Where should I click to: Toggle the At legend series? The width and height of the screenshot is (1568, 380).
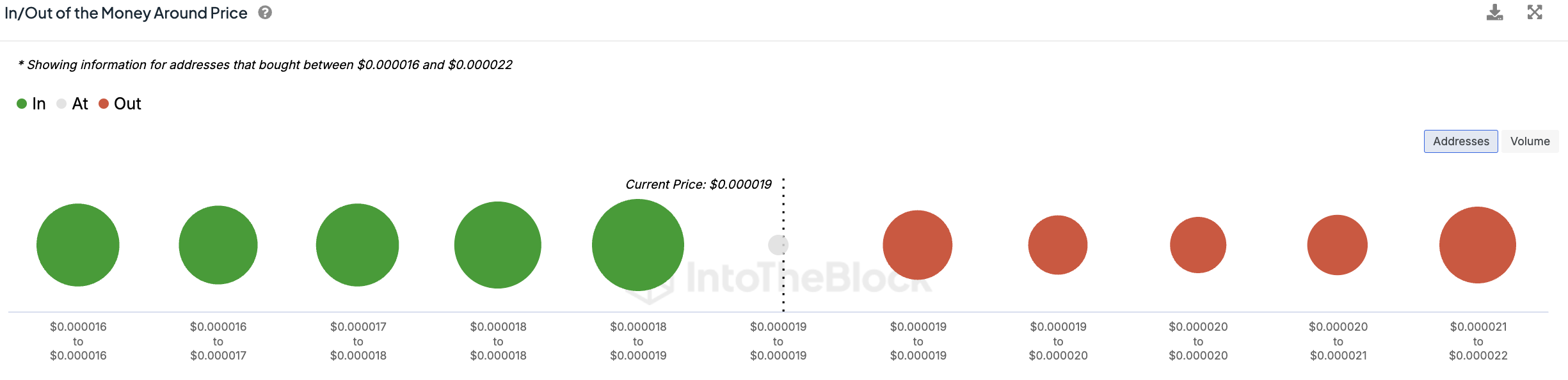pos(72,104)
